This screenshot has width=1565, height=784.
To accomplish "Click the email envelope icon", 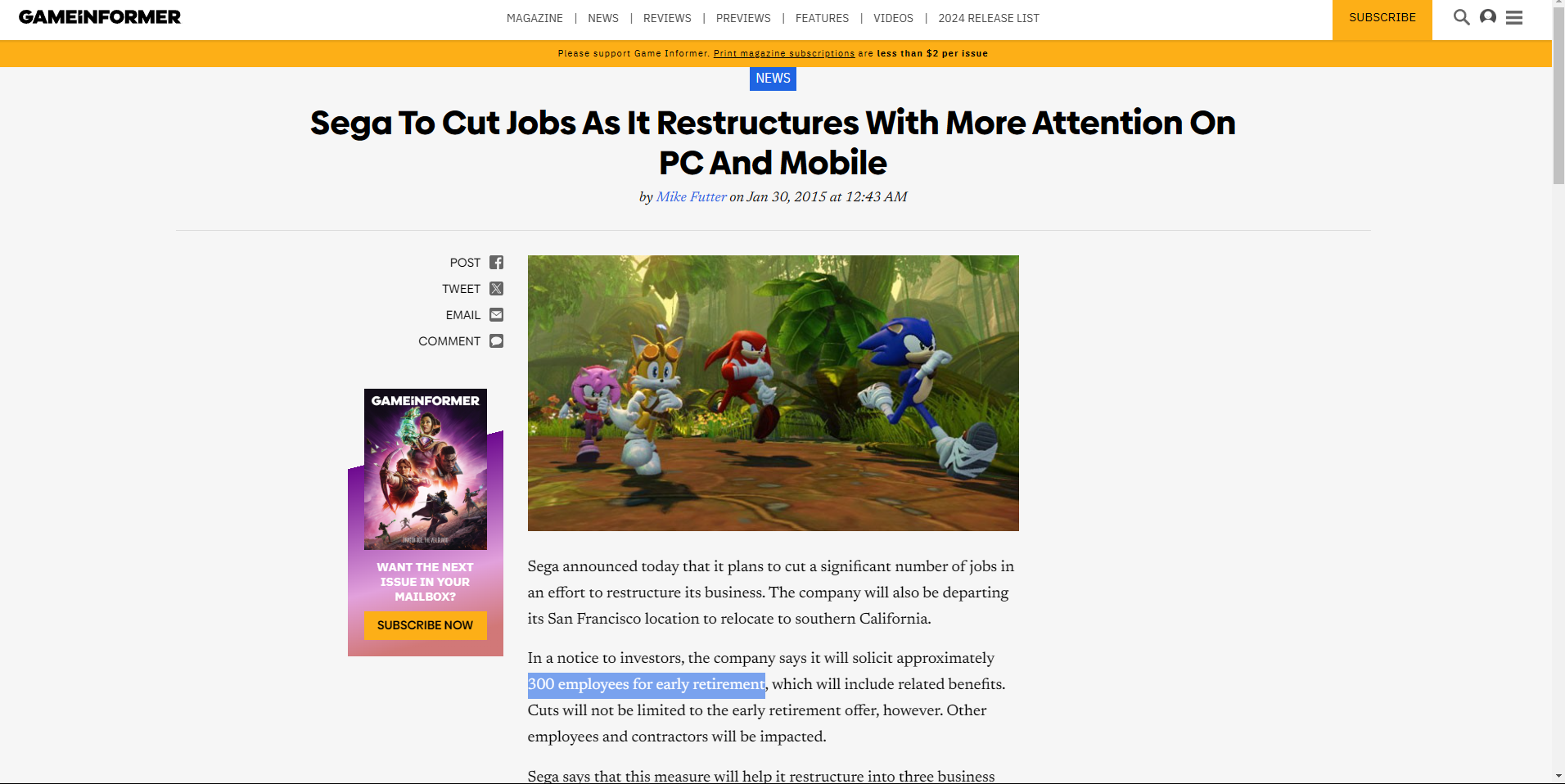I will pos(496,315).
